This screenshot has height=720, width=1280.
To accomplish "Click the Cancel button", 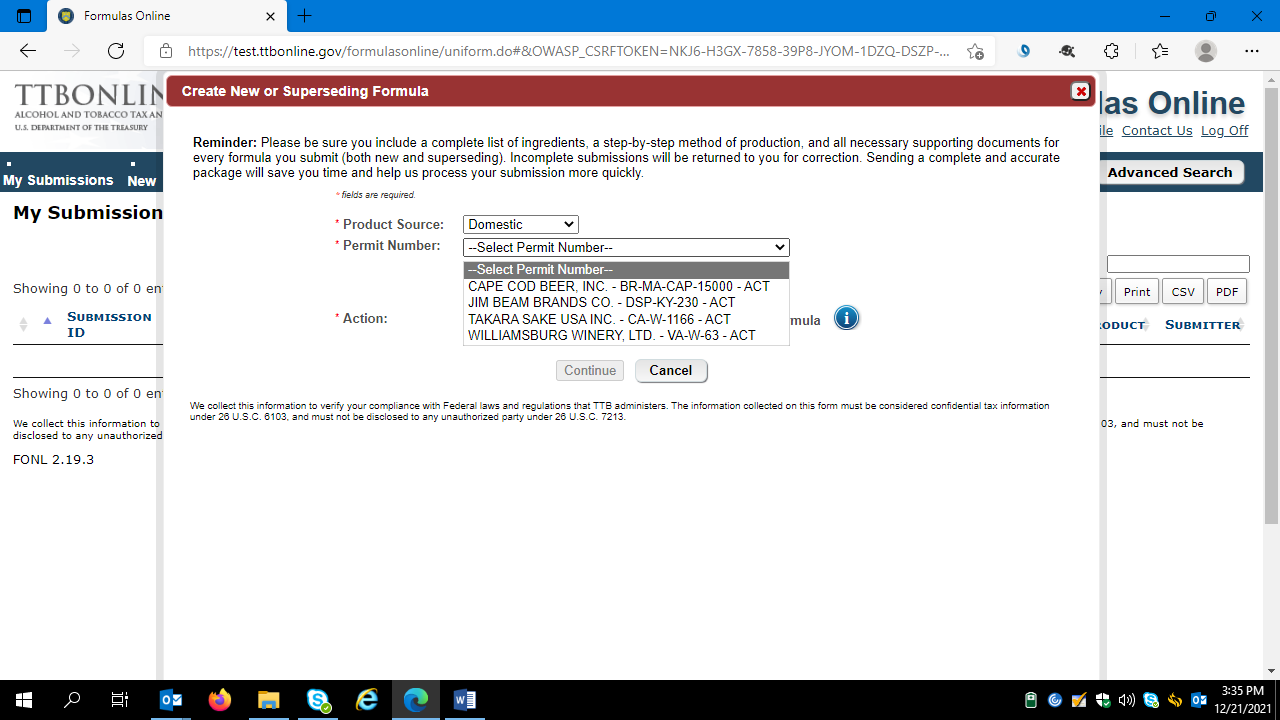I will [x=671, y=370].
